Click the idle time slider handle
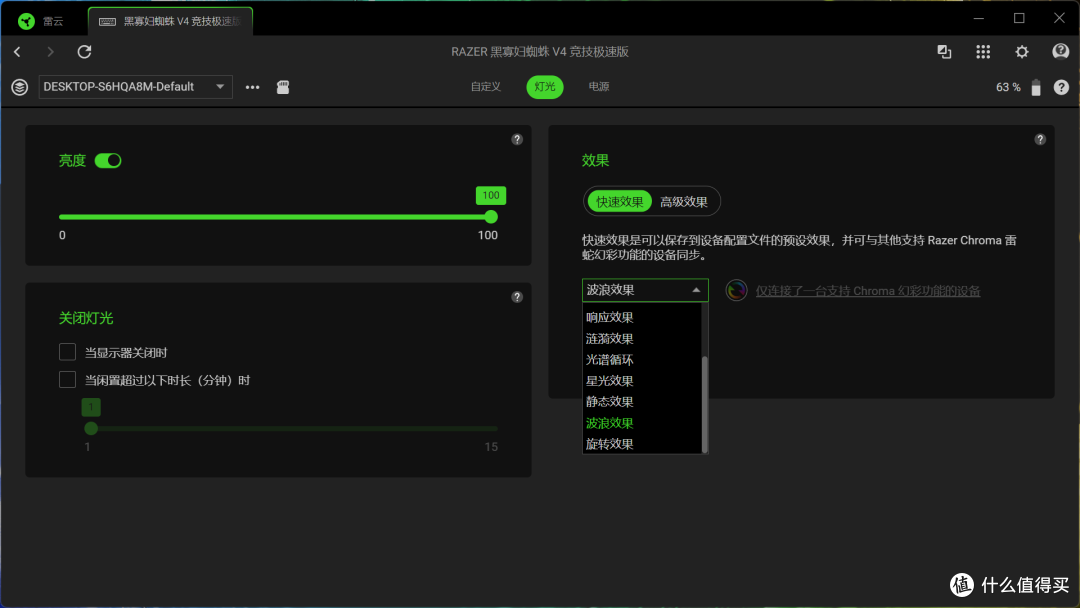 (91, 428)
